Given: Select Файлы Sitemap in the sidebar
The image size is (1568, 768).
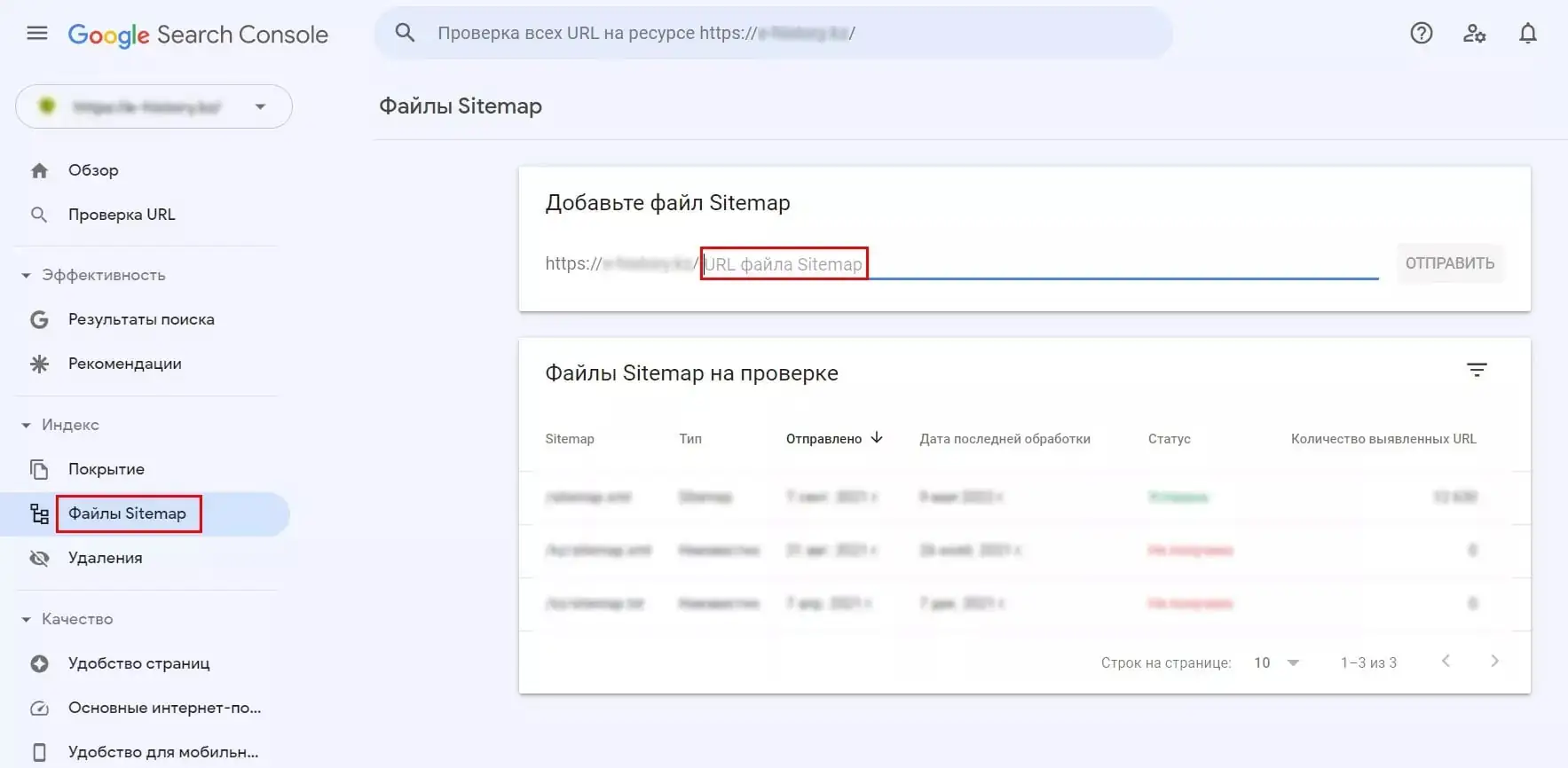Looking at the screenshot, I should 127,513.
